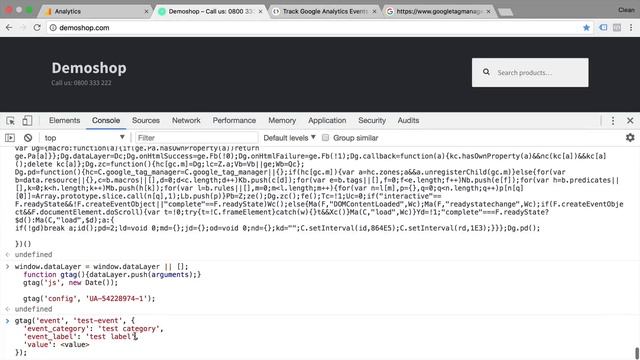Image resolution: width=640 pixels, height=360 pixels.
Task: Show the console sidebar
Action: click(10, 138)
